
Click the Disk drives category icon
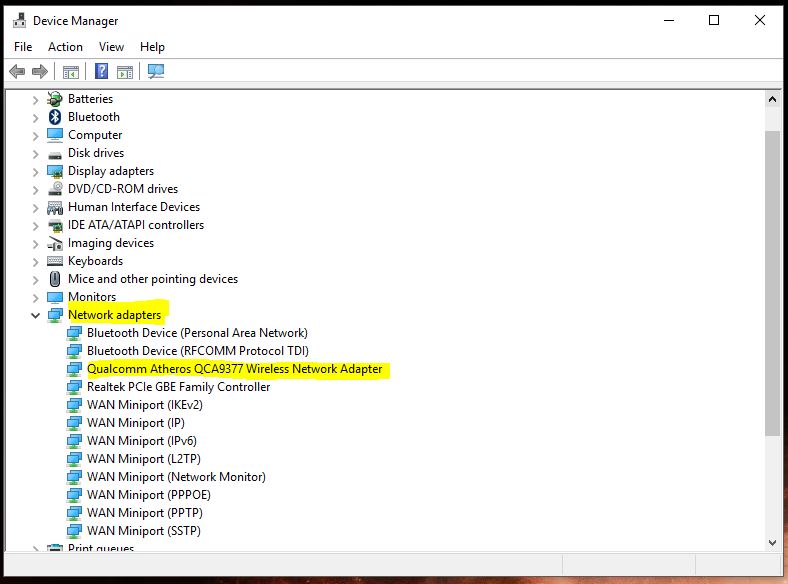pos(55,154)
